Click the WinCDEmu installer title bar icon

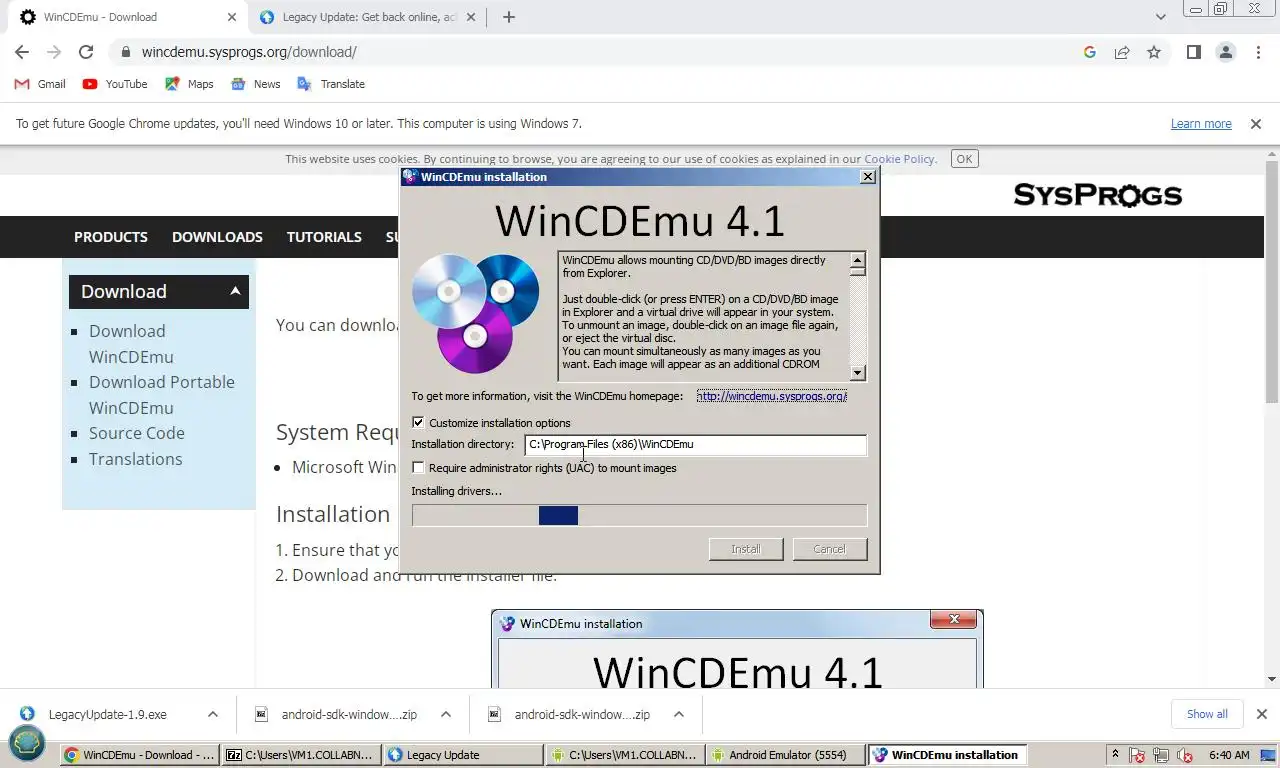410,177
